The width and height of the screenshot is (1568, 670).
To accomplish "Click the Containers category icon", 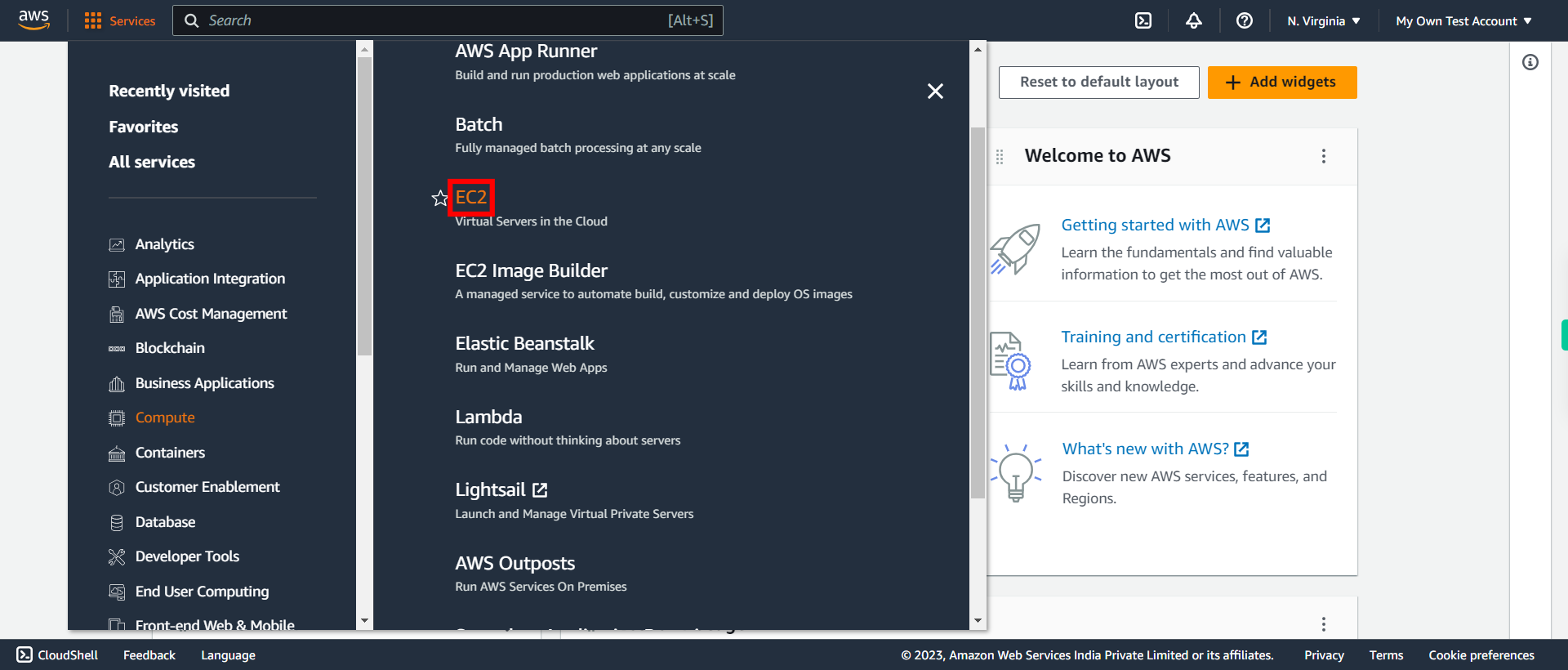I will click(x=117, y=453).
